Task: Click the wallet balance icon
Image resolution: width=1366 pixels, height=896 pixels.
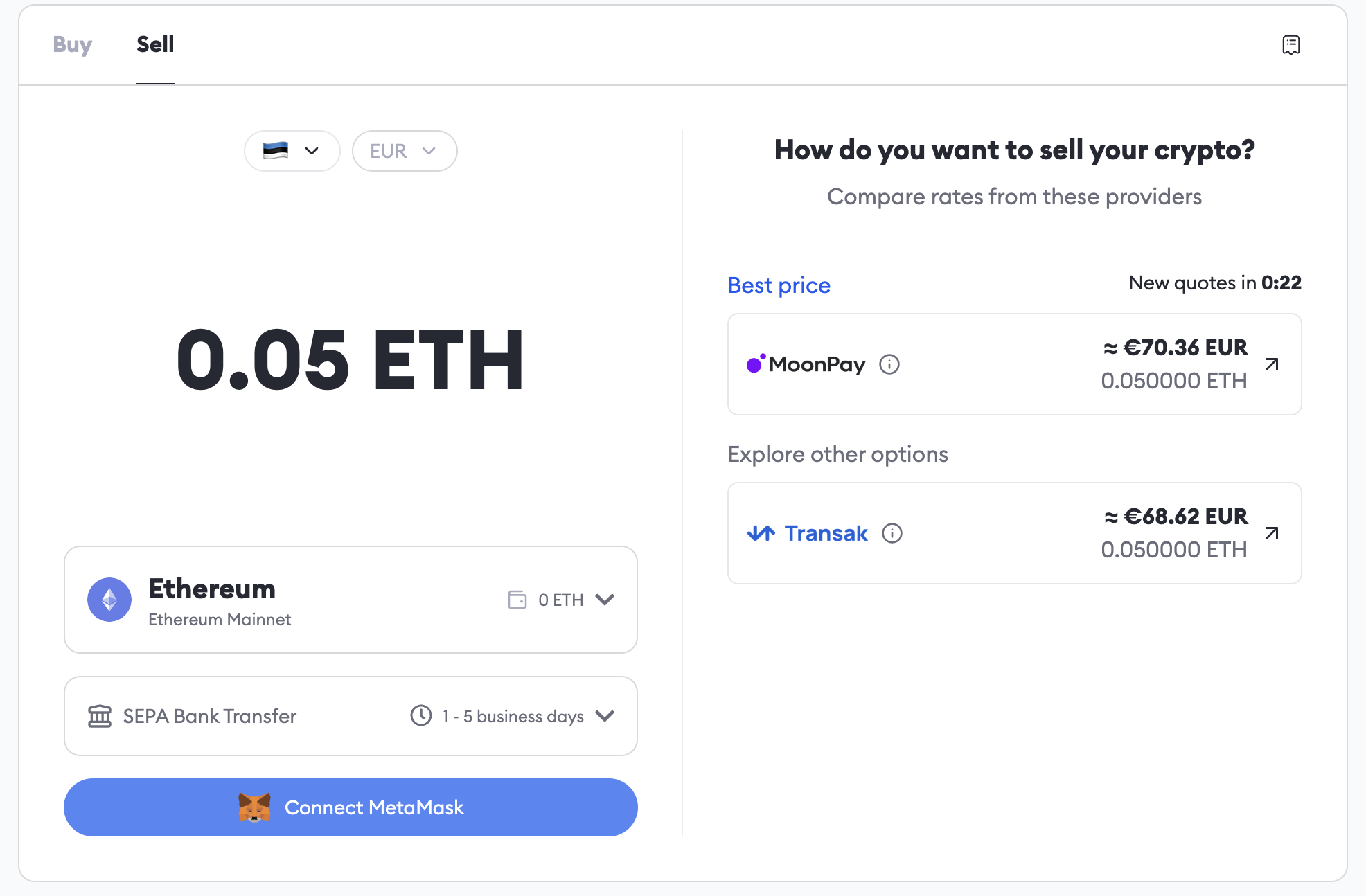Action: pos(517,600)
